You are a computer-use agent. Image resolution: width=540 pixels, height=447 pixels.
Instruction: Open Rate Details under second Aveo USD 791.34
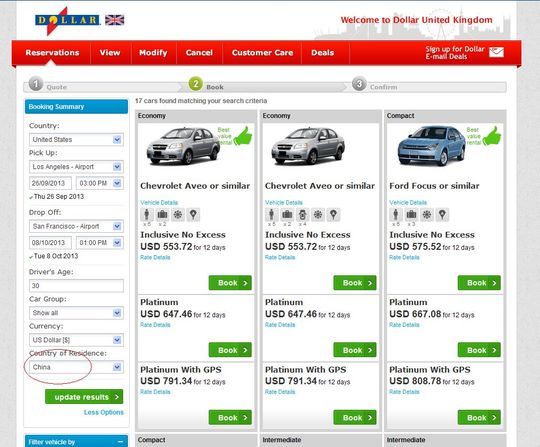pyautogui.click(x=280, y=392)
